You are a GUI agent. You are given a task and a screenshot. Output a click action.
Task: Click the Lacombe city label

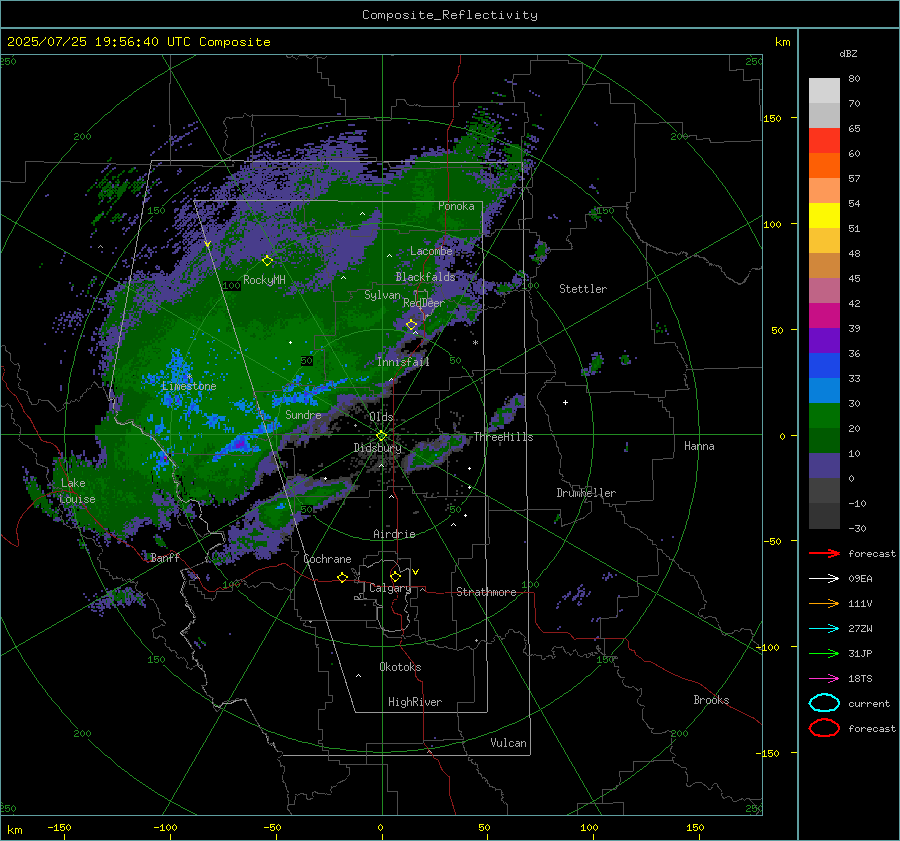point(431,251)
